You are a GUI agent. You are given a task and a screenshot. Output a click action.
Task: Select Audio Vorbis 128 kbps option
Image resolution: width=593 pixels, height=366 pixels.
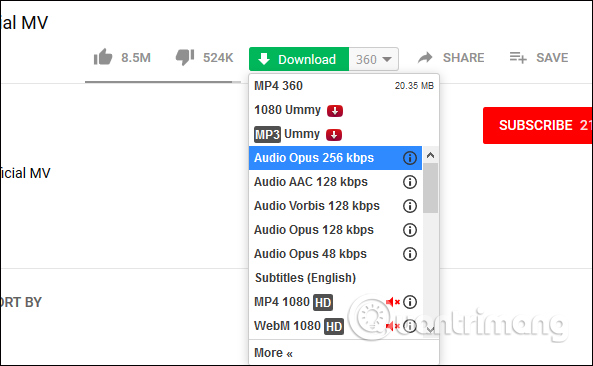tap(335, 206)
